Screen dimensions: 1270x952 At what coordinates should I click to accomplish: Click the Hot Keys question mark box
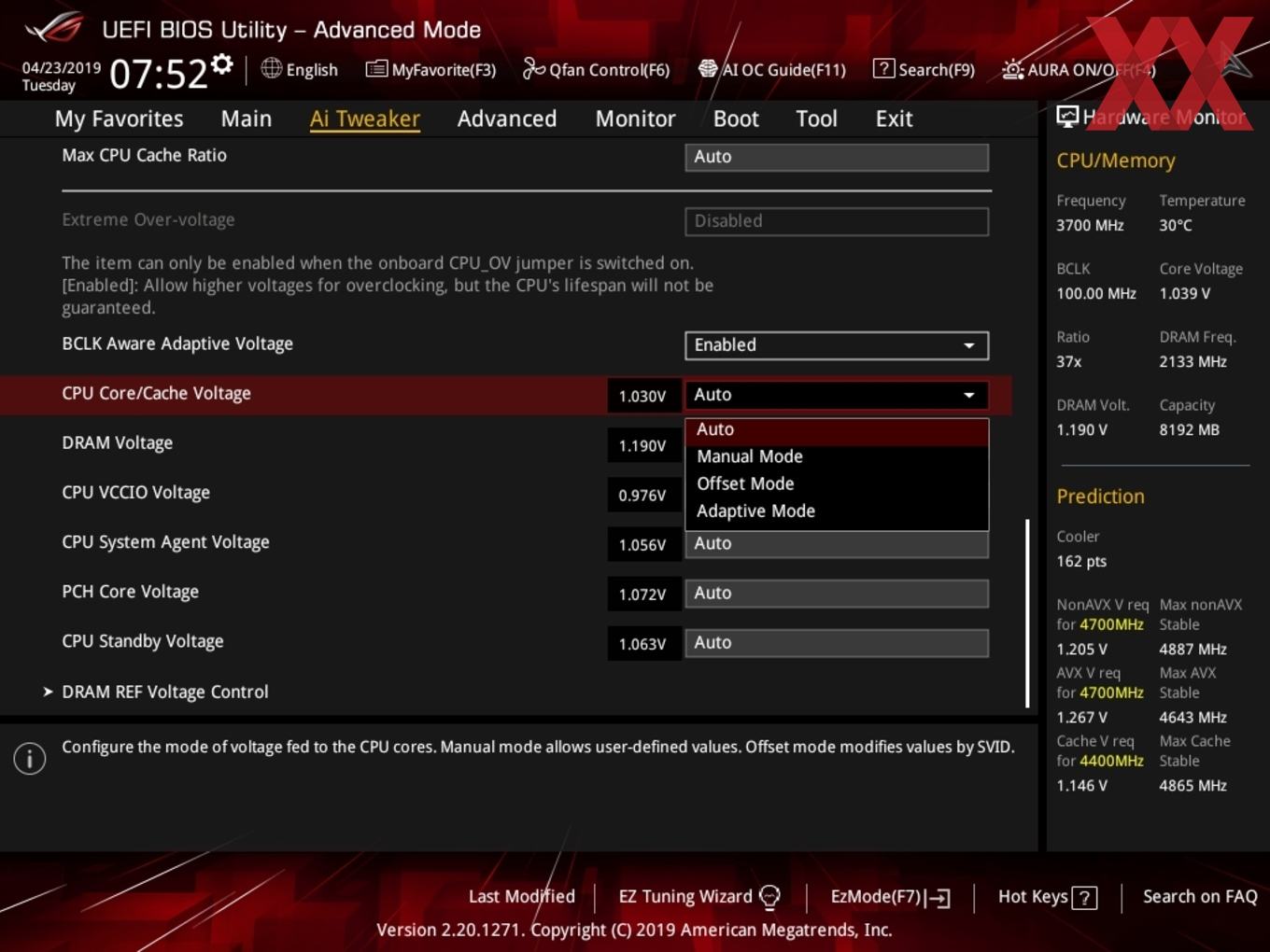[x=1084, y=898]
